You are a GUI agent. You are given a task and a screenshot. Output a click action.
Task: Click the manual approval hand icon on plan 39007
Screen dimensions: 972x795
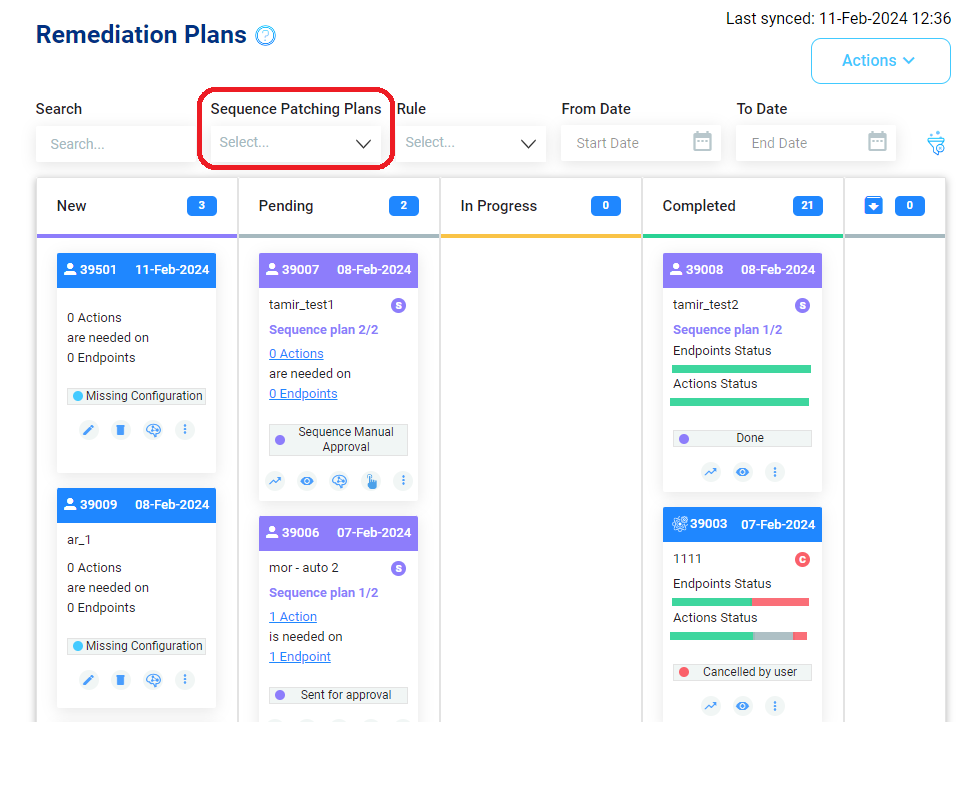(371, 481)
